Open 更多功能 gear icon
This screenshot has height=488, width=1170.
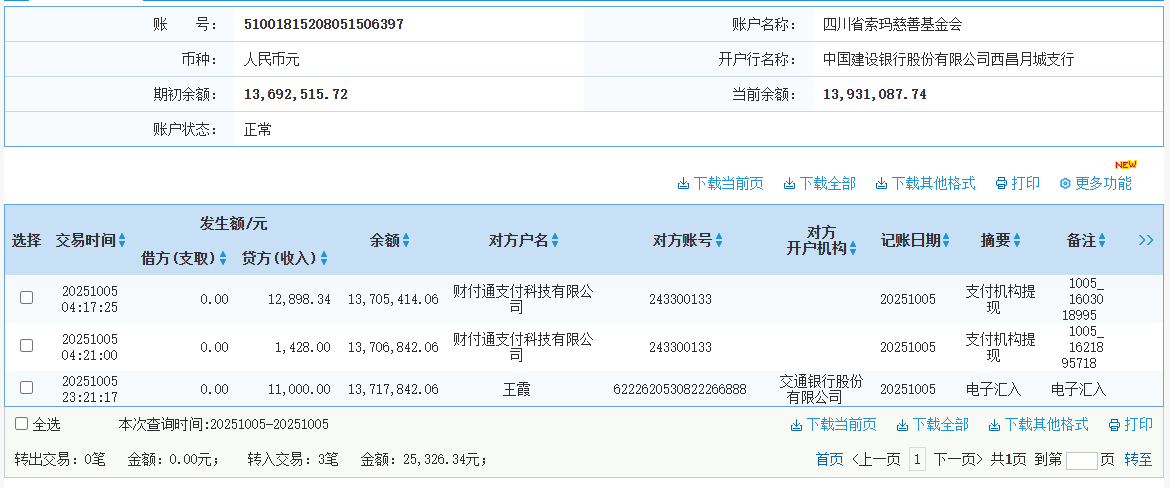pos(1065,184)
